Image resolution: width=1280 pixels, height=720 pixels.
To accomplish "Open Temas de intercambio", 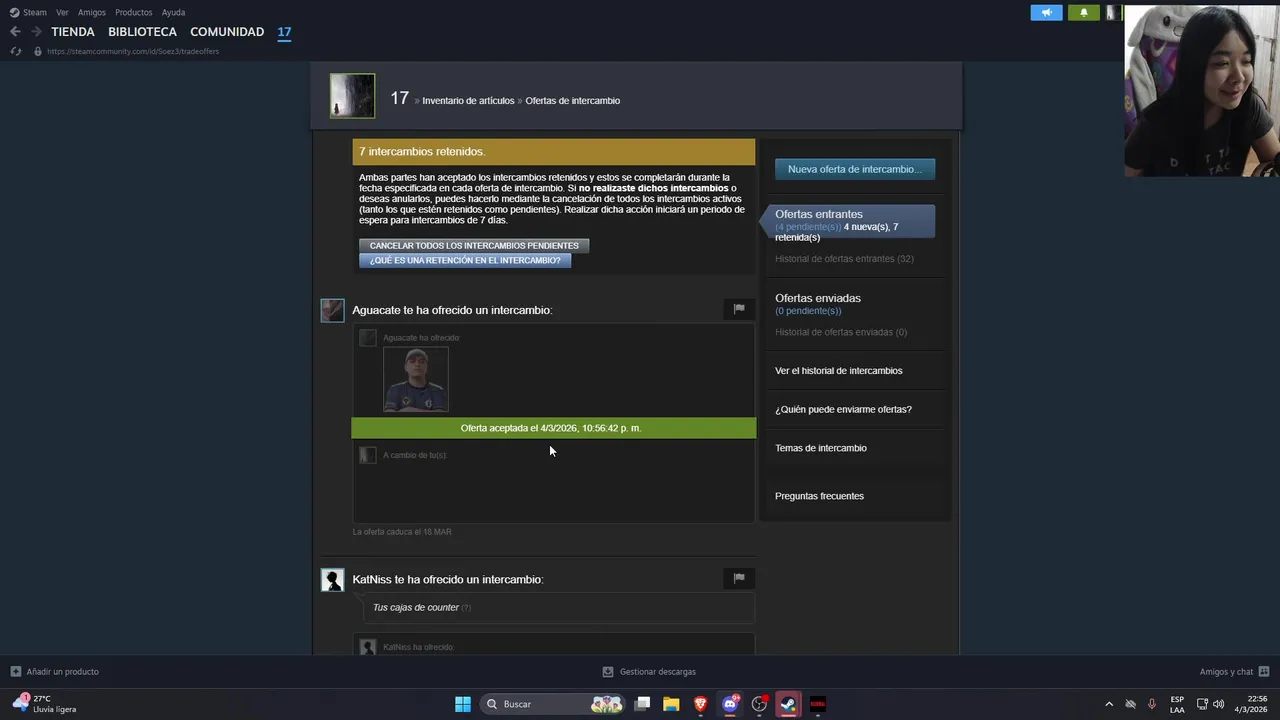I will [x=821, y=448].
